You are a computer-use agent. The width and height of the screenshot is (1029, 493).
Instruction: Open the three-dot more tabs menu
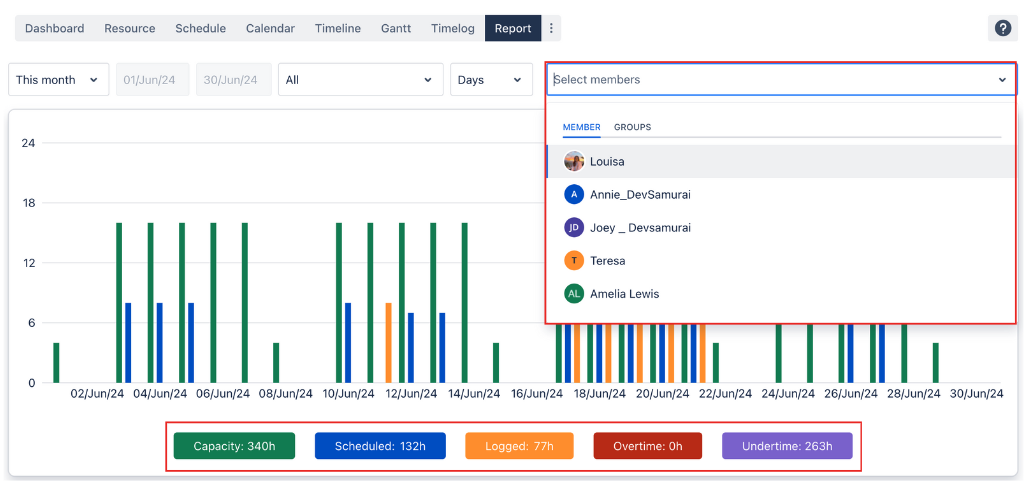551,29
